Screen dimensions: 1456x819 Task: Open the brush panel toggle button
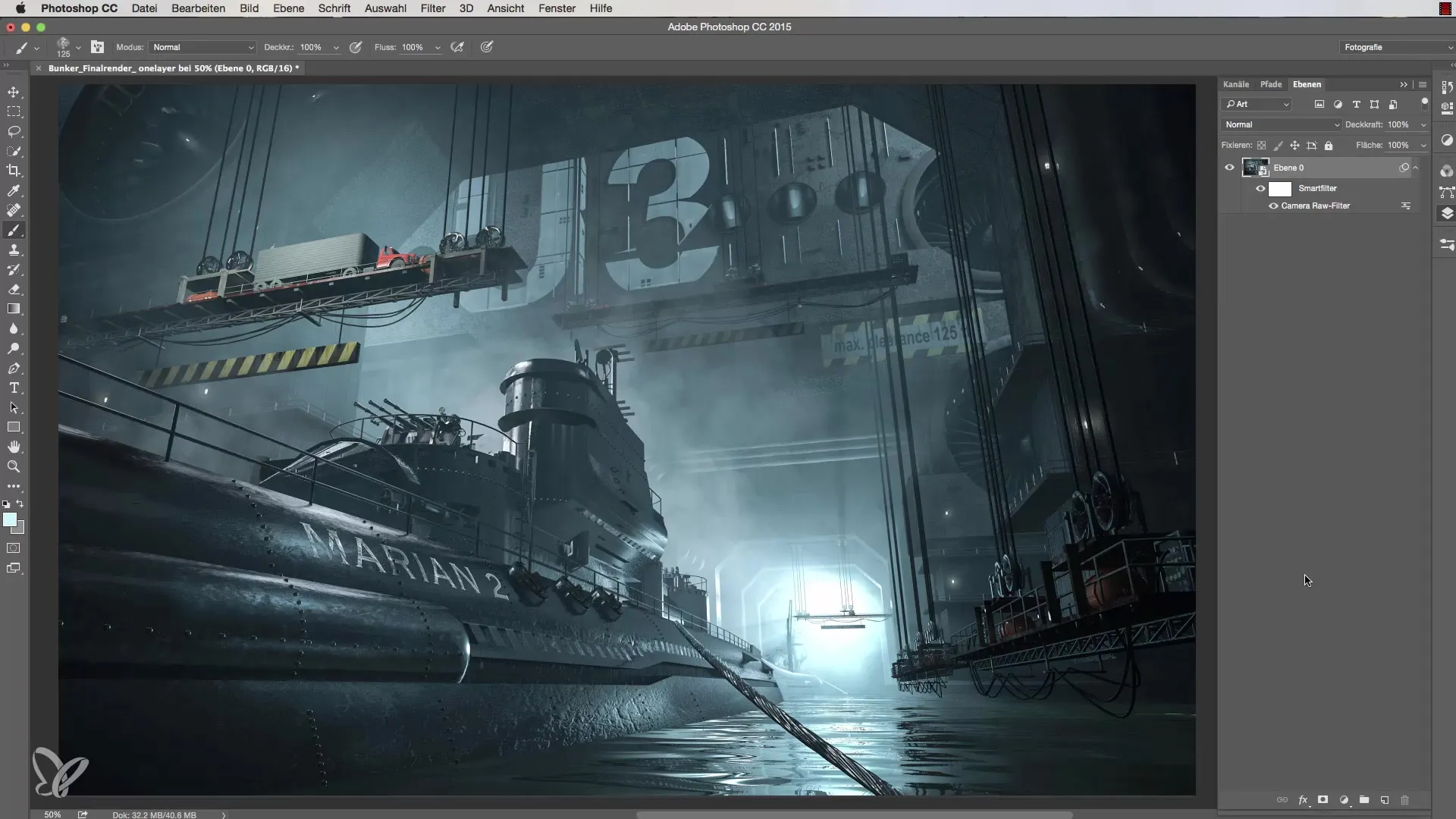[x=98, y=47]
